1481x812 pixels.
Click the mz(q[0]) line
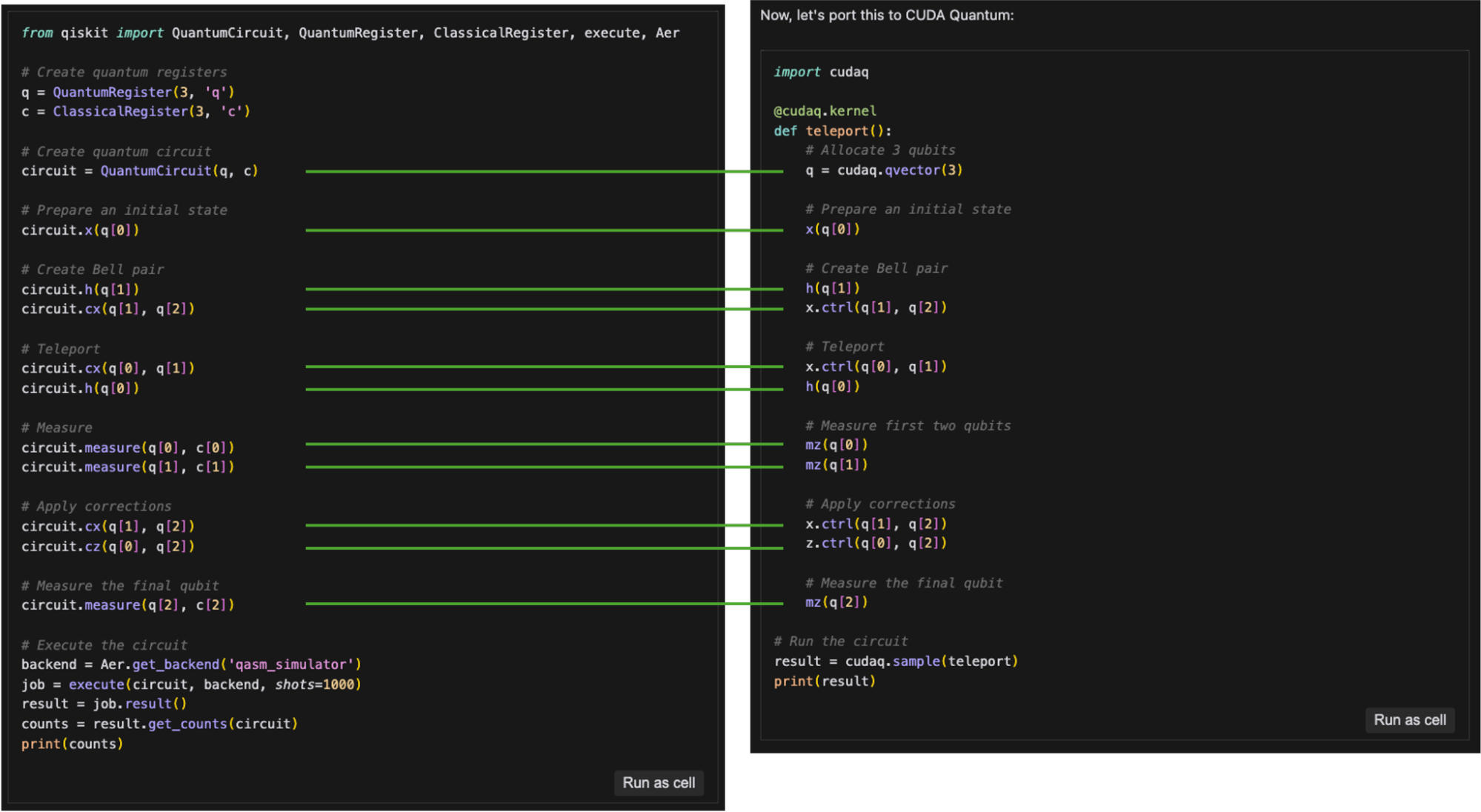[x=836, y=445]
